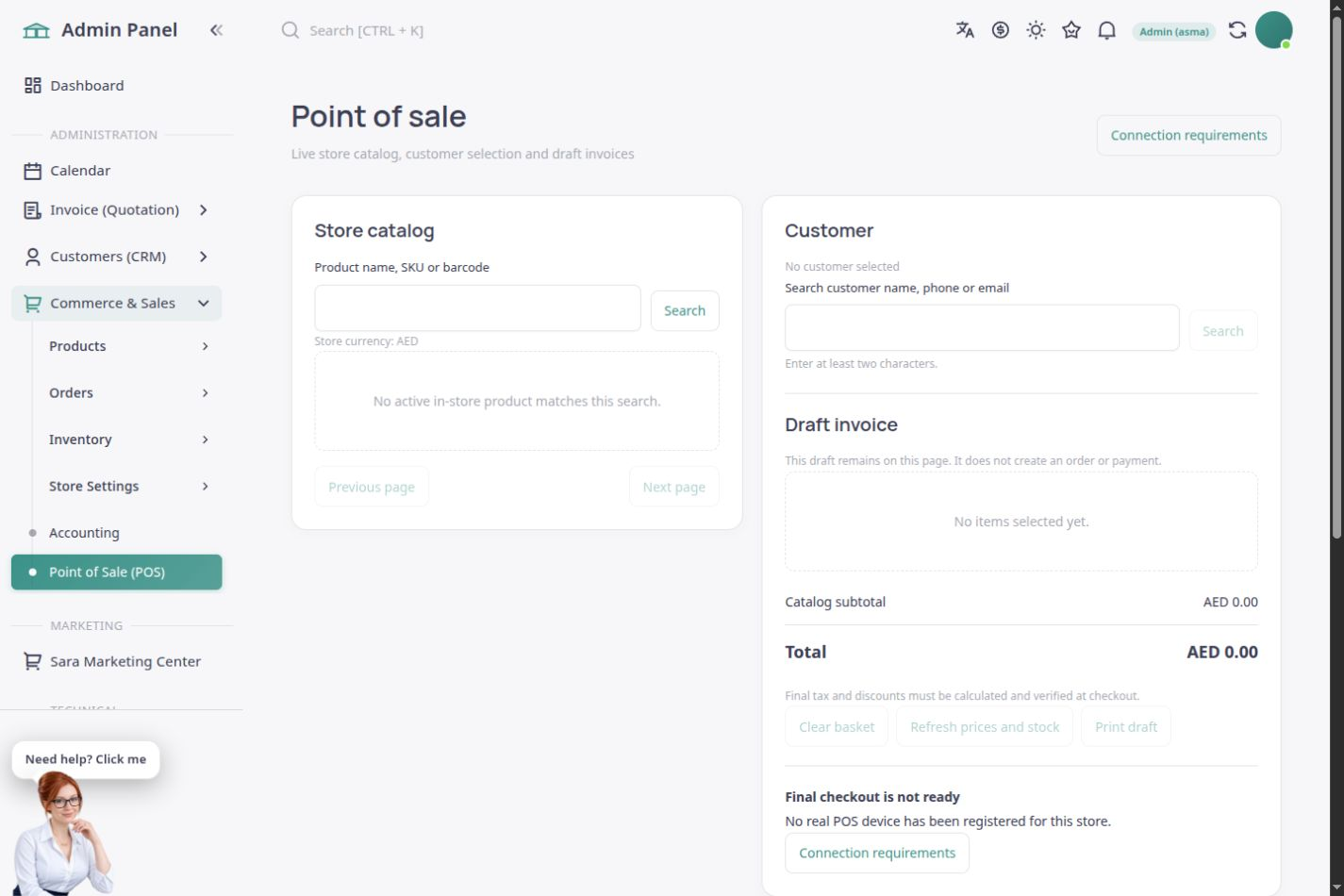Expand the Customers (CRM) chevron

pos(204,257)
